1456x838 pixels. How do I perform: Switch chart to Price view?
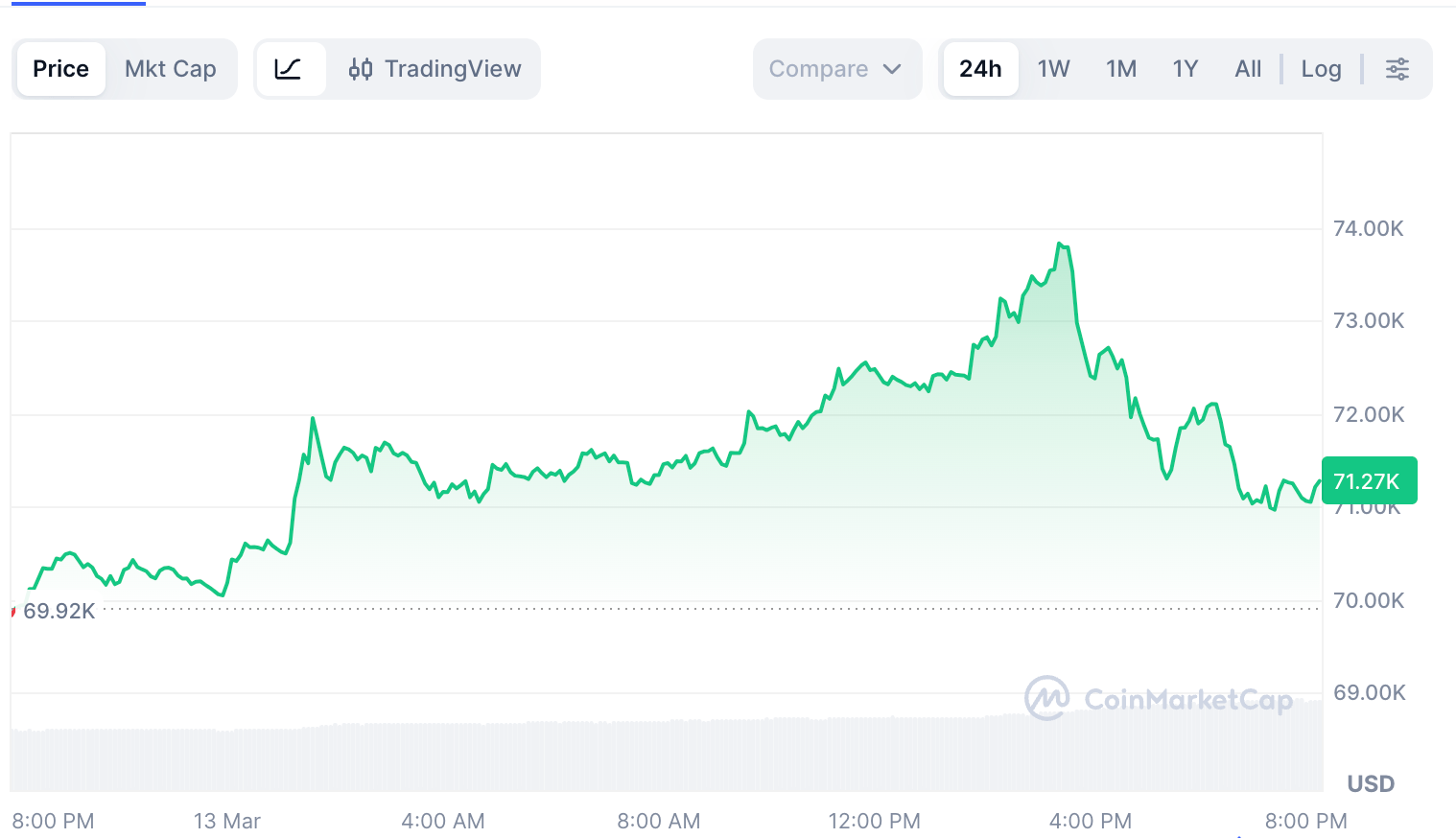coord(60,69)
